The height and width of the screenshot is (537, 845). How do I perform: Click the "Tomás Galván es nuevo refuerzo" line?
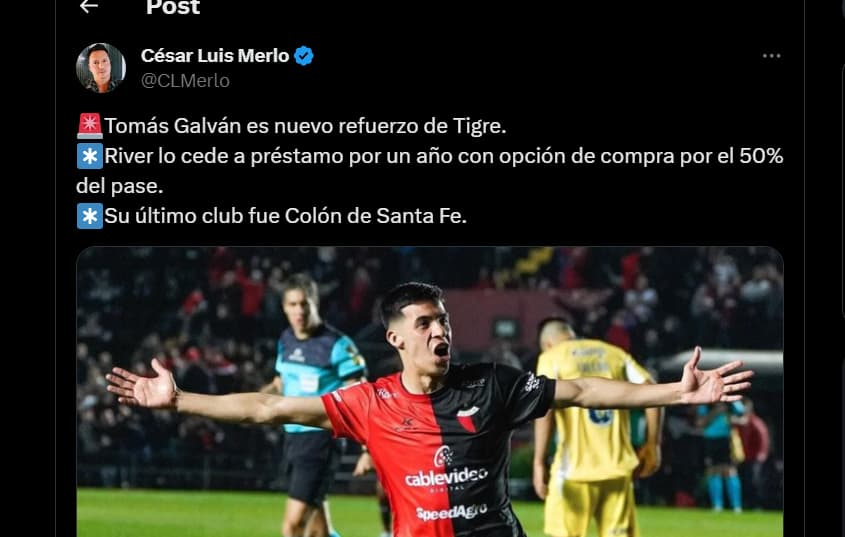tap(305, 126)
